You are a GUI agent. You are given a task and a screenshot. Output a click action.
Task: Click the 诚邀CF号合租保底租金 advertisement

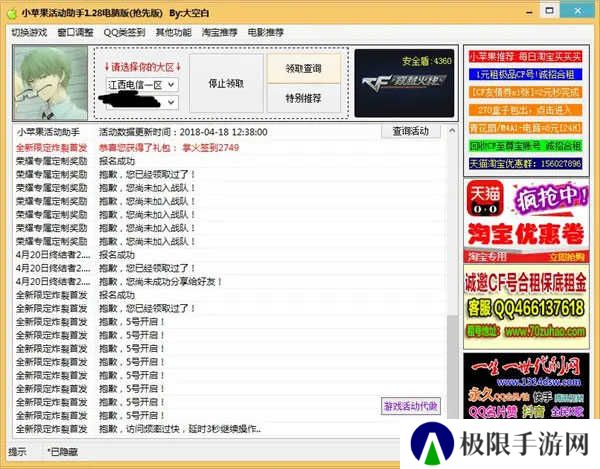tap(526, 306)
